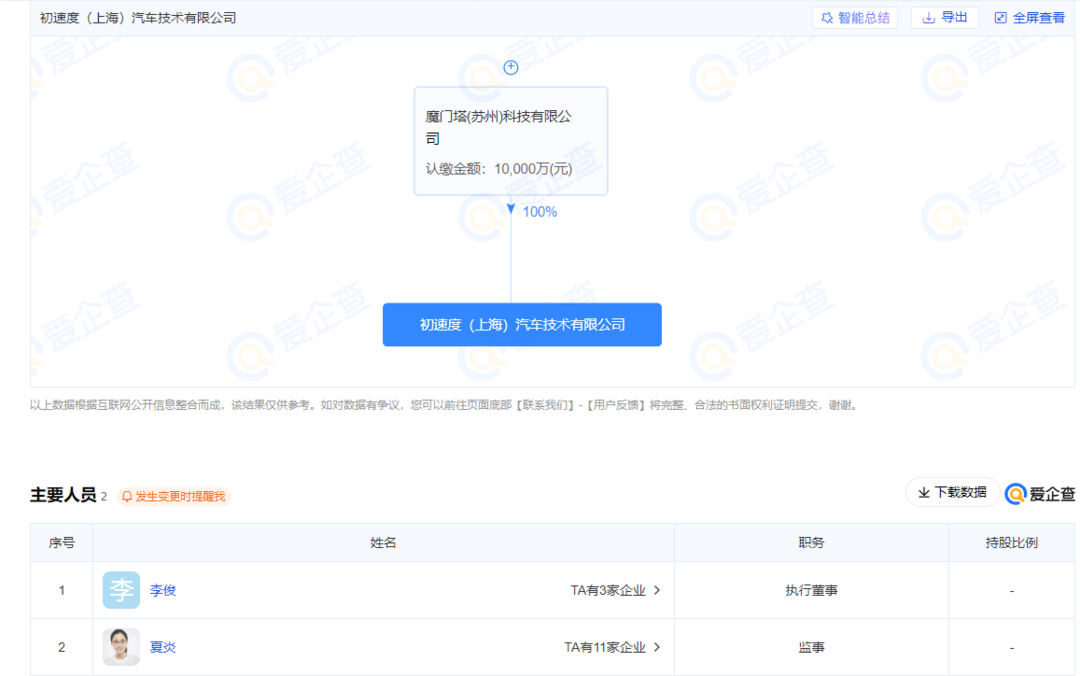Export the equity chart via 导出
Image resolution: width=1080 pixels, height=676 pixels.
pos(945,18)
